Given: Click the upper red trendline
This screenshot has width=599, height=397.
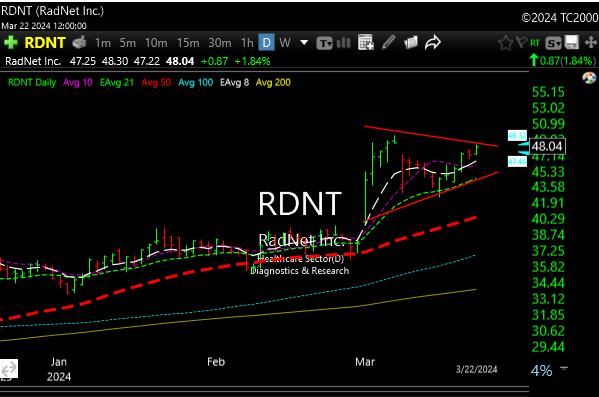Looking at the screenshot, I should [x=431, y=136].
